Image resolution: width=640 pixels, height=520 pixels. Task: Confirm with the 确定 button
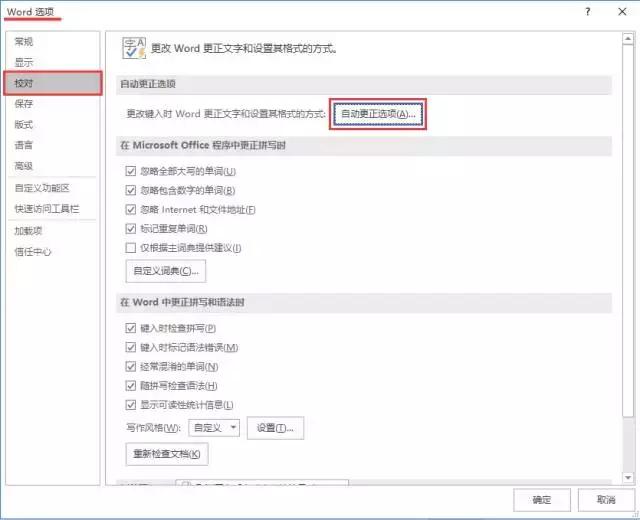click(542, 500)
